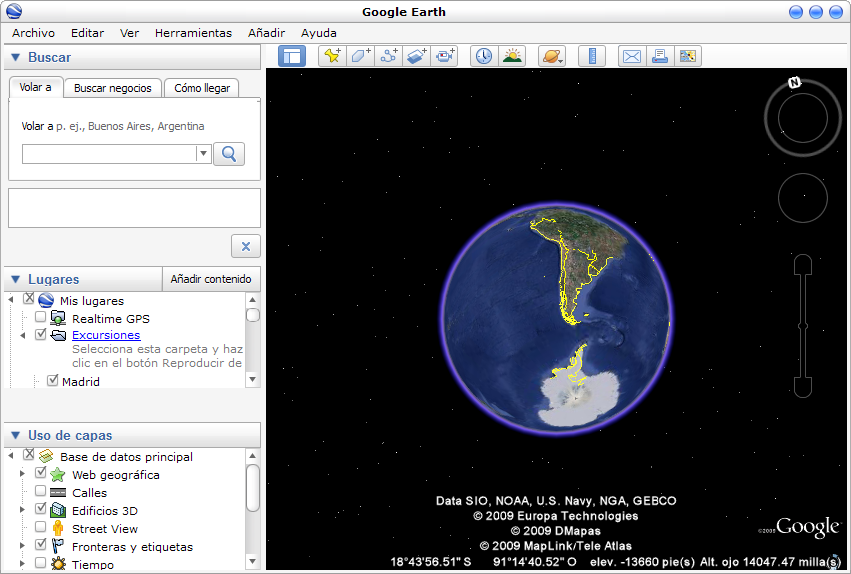Screen dimensions: 851x574
Task: Click the add placemark pin icon
Action: (332, 56)
